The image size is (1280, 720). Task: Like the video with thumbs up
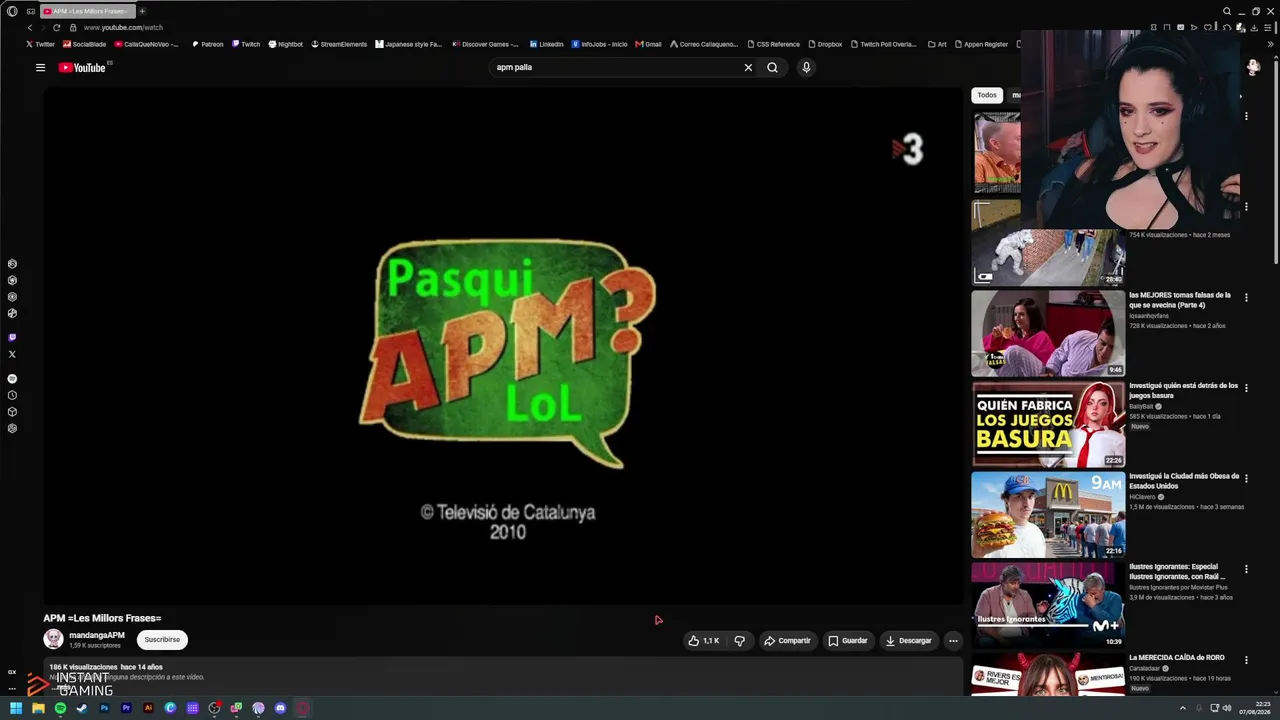click(704, 641)
